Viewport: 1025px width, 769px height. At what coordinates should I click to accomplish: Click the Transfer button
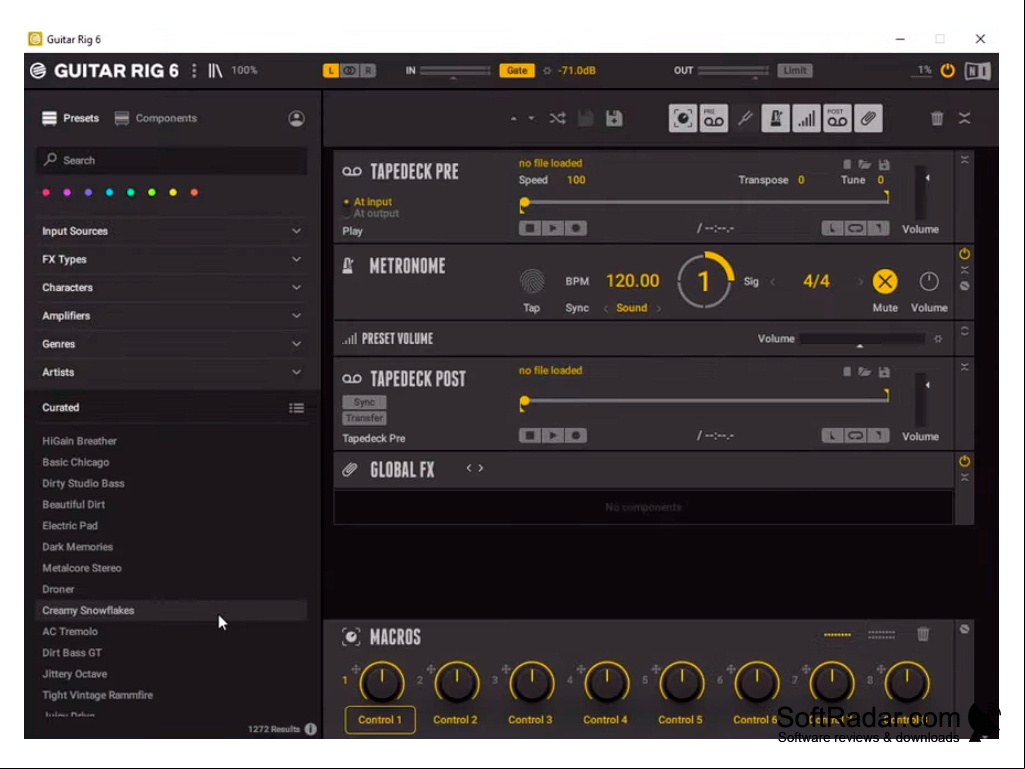(364, 418)
